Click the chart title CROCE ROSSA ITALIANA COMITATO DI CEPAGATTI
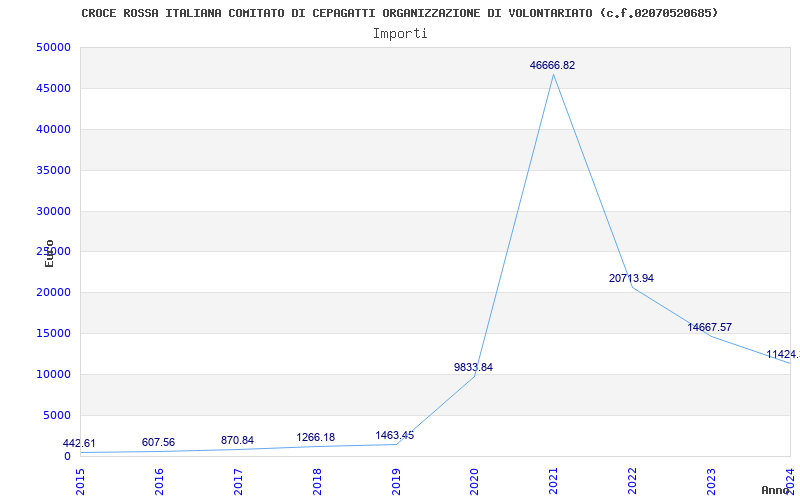The width and height of the screenshot is (800, 500). click(399, 13)
